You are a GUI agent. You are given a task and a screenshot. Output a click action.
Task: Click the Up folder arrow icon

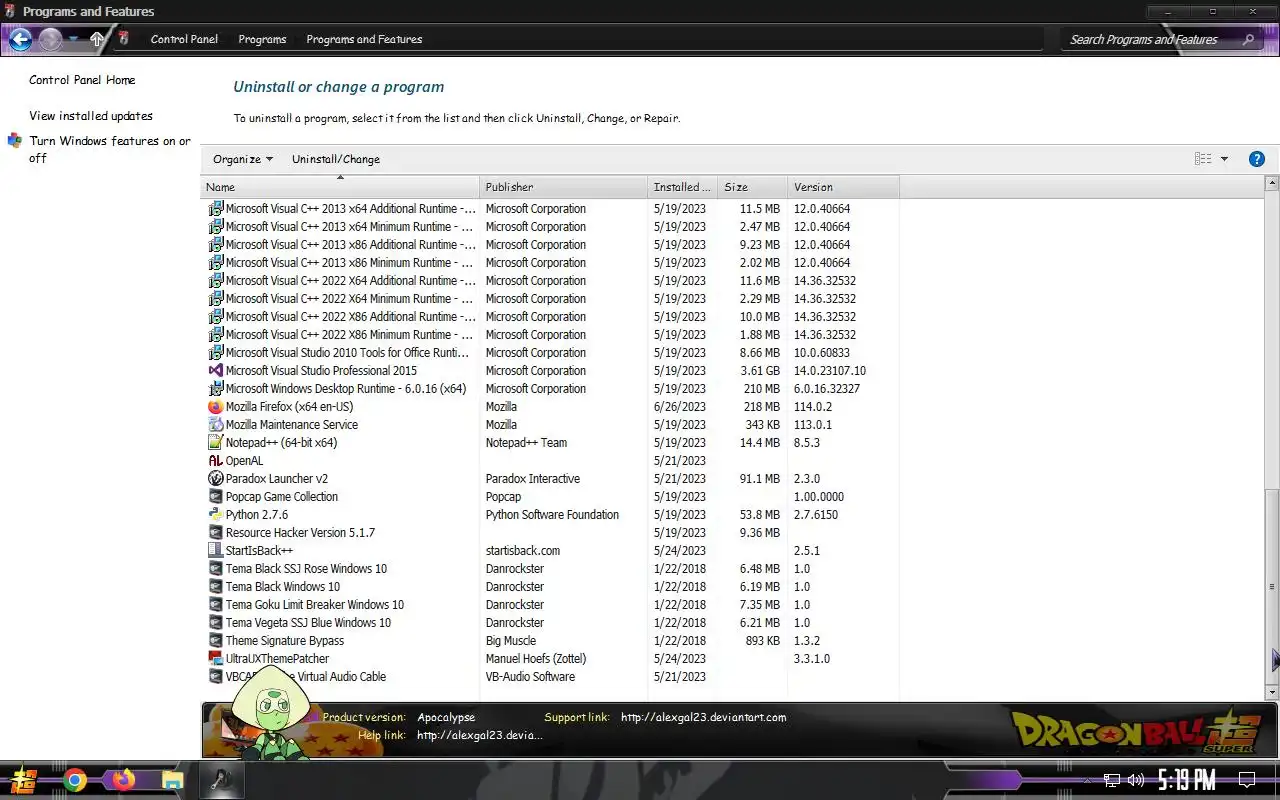click(x=97, y=40)
